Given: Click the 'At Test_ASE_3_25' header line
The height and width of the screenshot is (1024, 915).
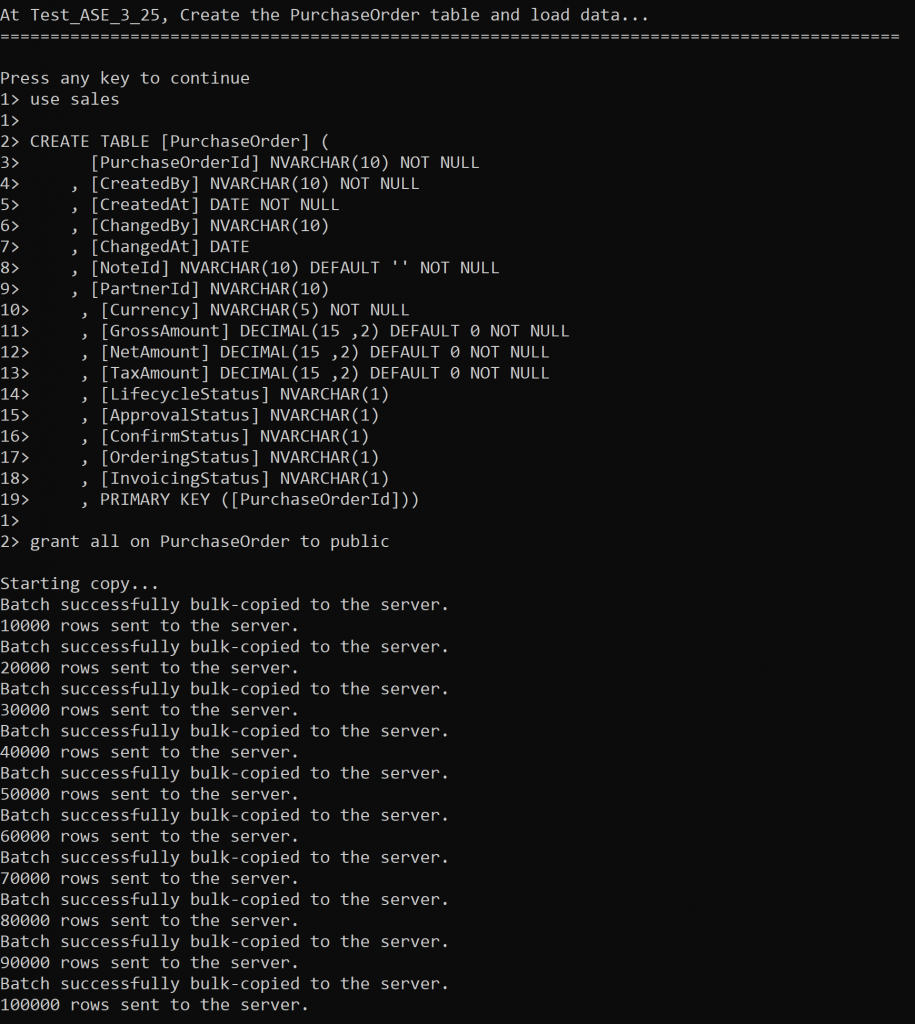Looking at the screenshot, I should [x=325, y=15].
